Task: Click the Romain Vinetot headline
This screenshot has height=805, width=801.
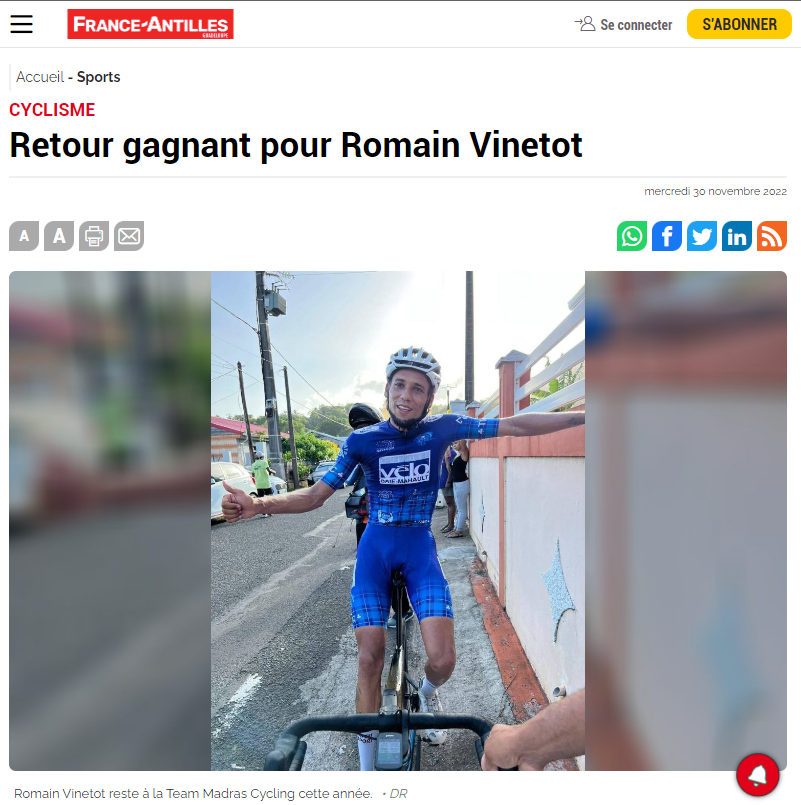Action: point(296,145)
